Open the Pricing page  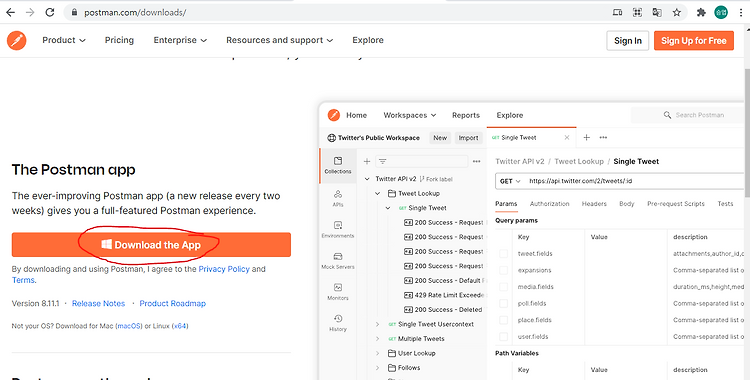pos(120,40)
